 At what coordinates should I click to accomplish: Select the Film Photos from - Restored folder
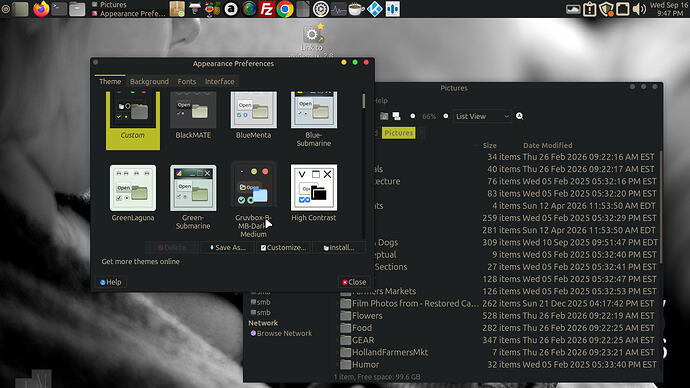(497, 304)
